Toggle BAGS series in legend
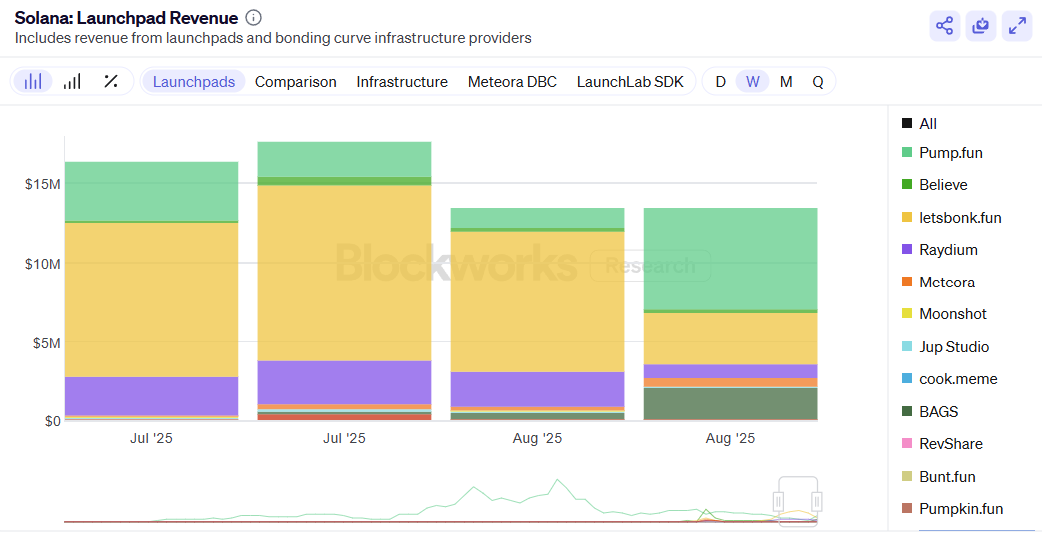 [x=930, y=412]
